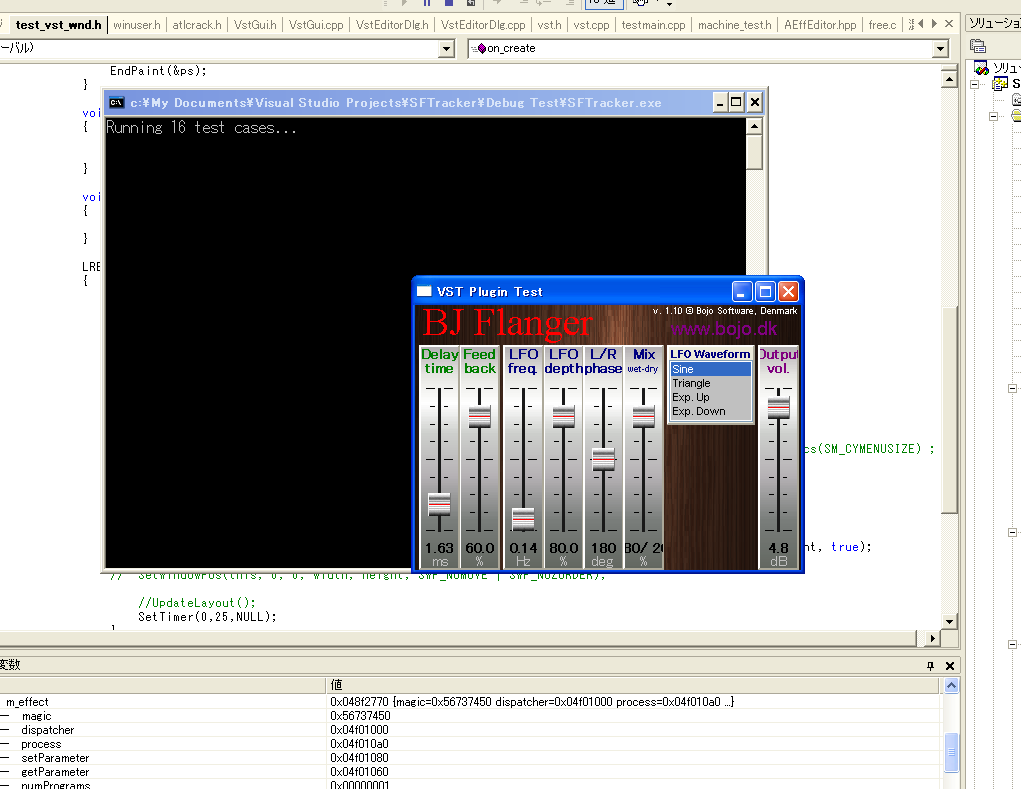
Task: Pin the variables panel with pushpin icon
Action: (x=930, y=666)
